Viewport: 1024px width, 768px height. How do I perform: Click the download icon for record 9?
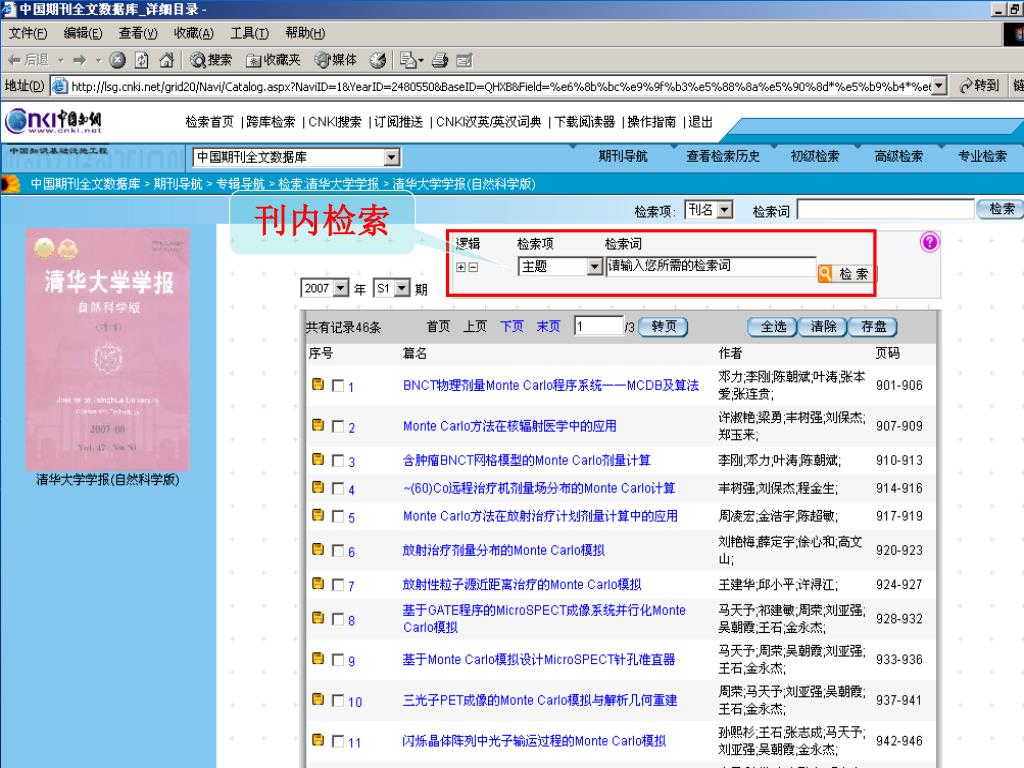pyautogui.click(x=318, y=658)
